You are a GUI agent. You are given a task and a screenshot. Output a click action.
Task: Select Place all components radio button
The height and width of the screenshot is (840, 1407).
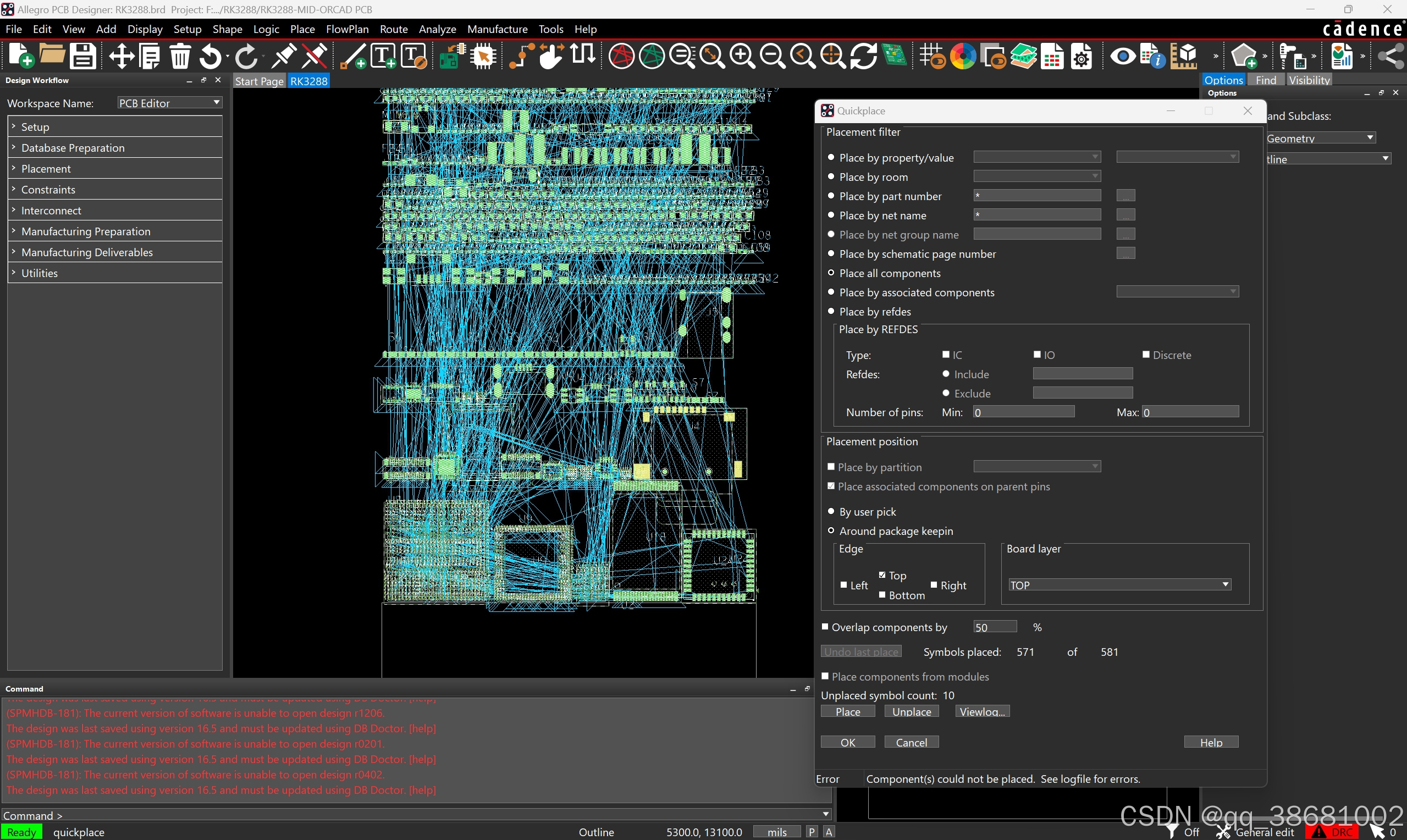click(x=831, y=273)
